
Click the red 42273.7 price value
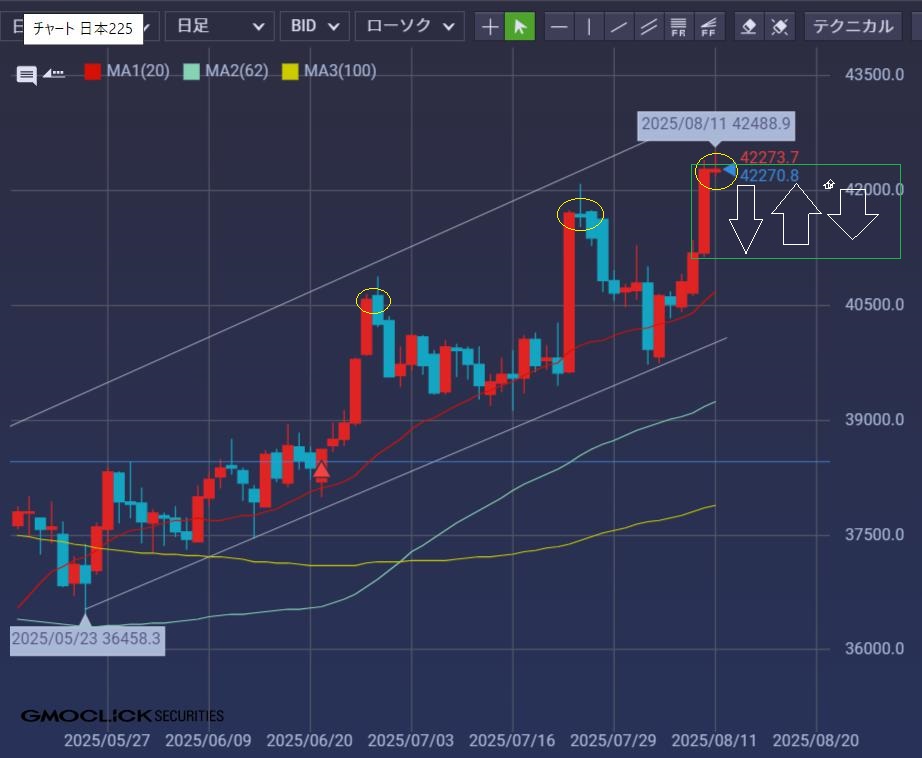coord(769,158)
